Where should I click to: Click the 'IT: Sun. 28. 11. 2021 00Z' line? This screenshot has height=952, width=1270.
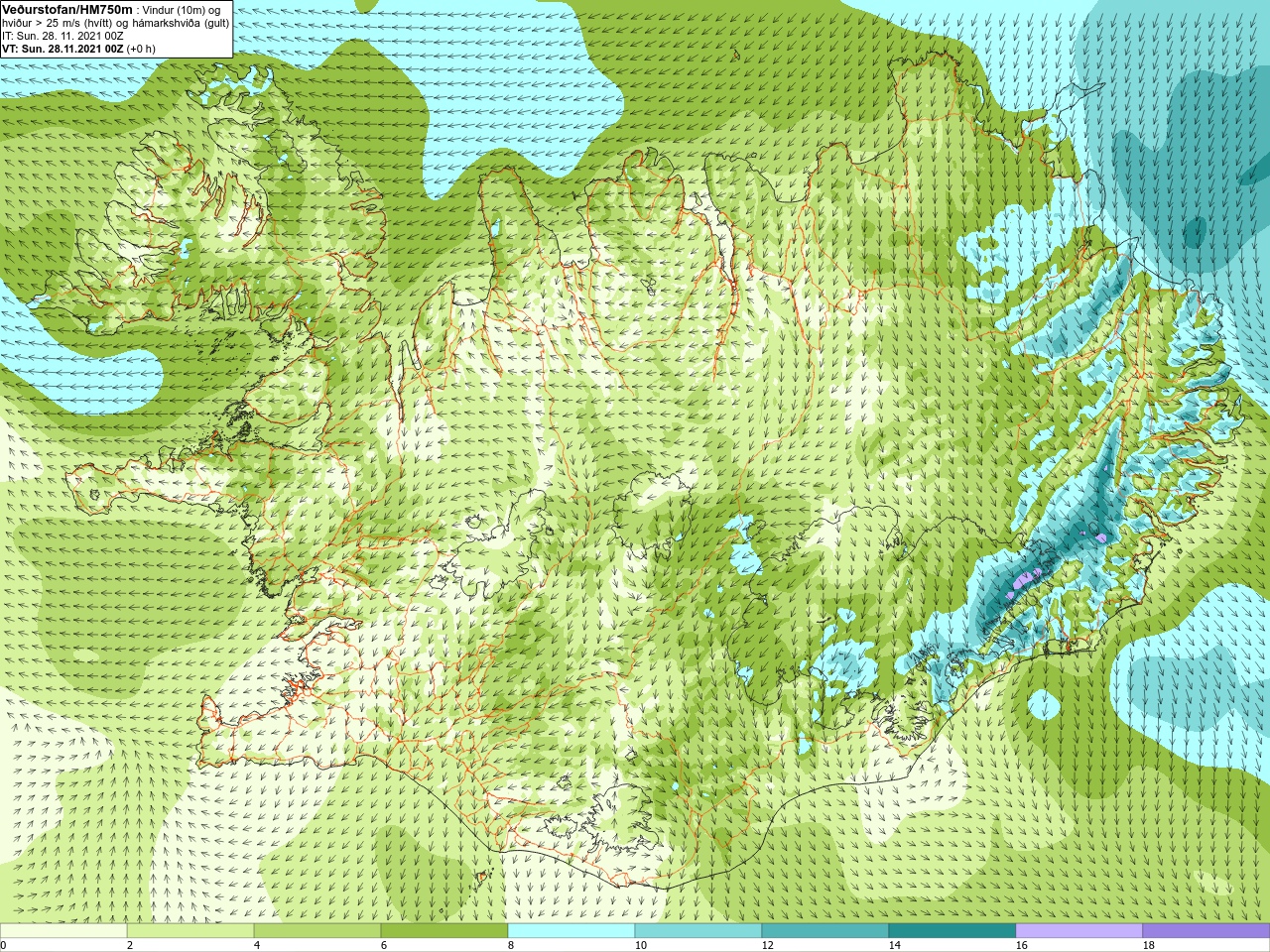pos(63,36)
